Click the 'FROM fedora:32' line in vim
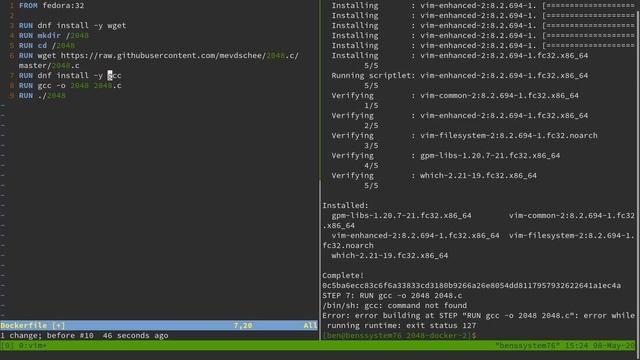Viewport: 640px width, 360px height. pos(51,6)
